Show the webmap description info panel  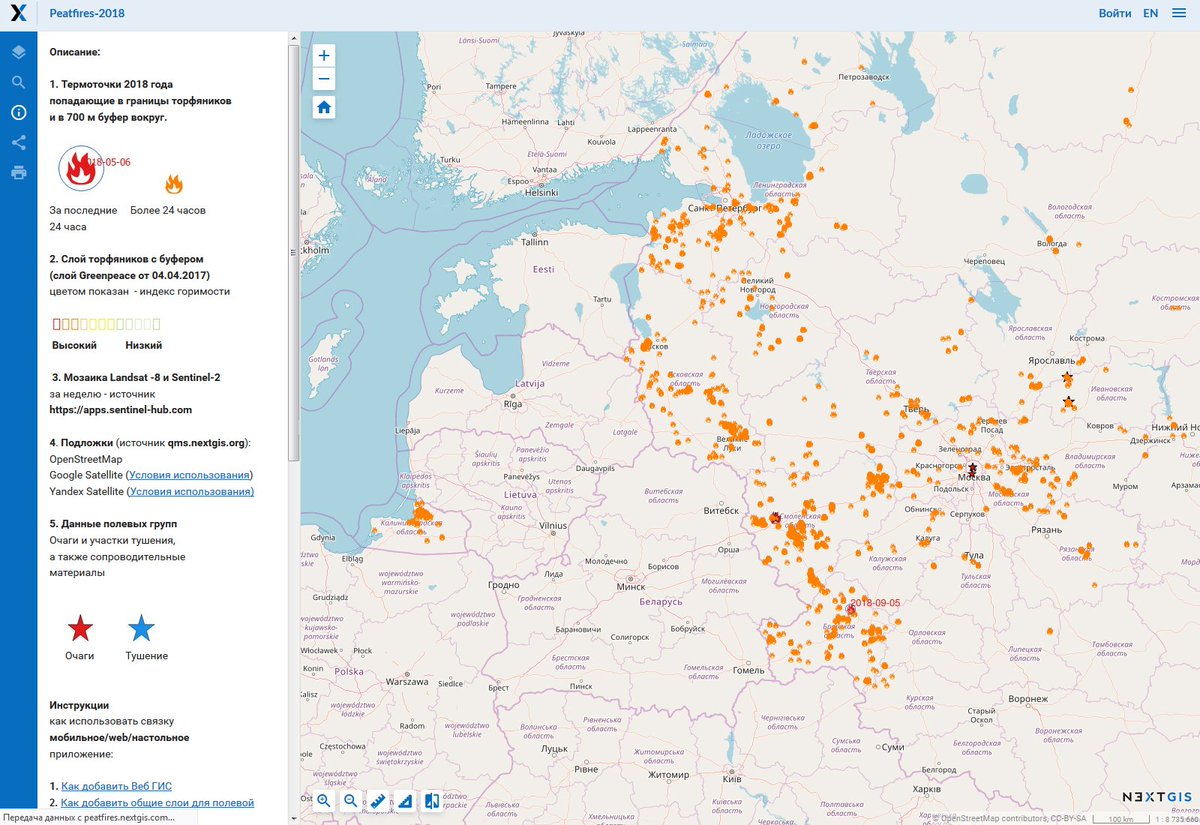click(18, 112)
